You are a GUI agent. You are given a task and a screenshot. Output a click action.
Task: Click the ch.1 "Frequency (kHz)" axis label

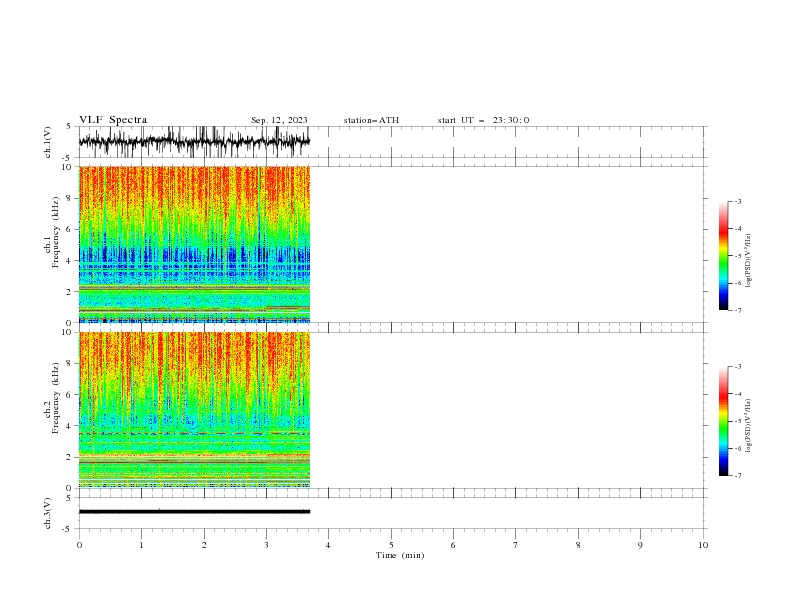56,232
